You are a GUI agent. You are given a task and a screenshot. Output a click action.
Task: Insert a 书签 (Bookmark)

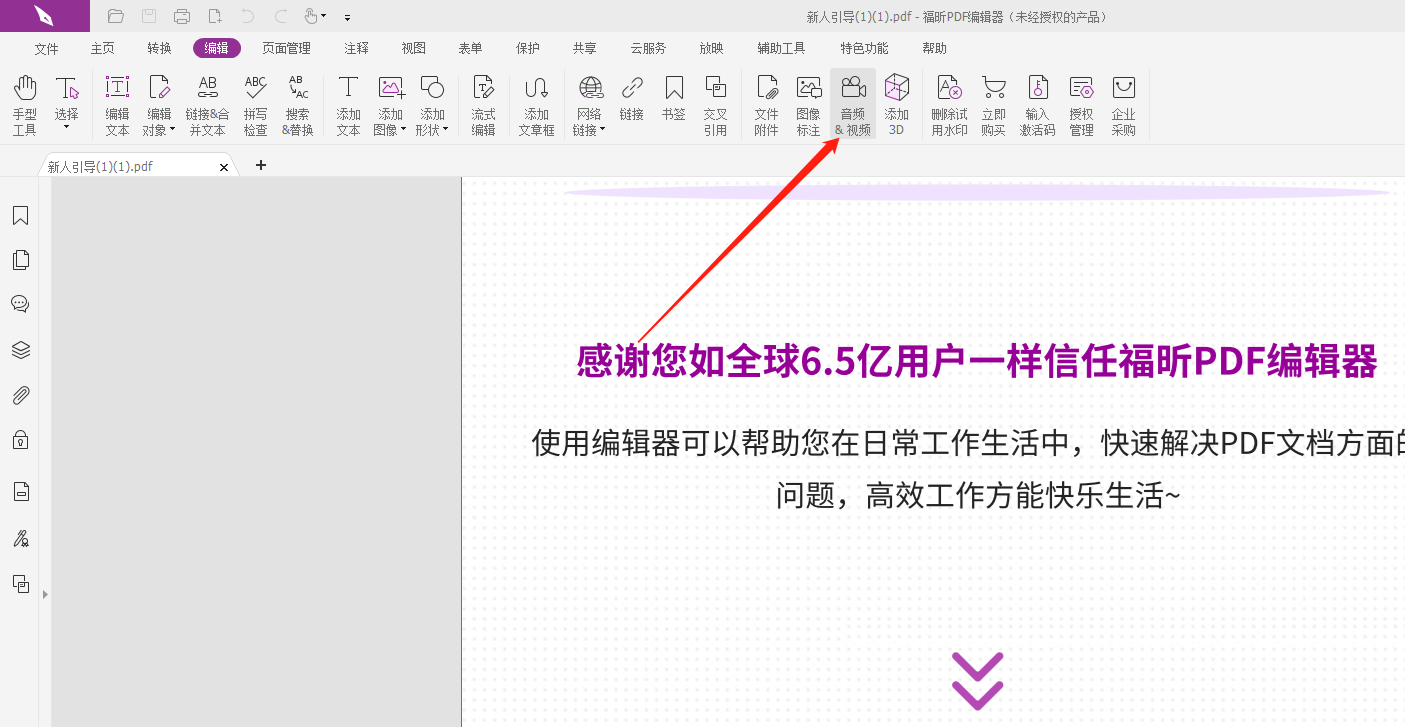click(x=674, y=105)
